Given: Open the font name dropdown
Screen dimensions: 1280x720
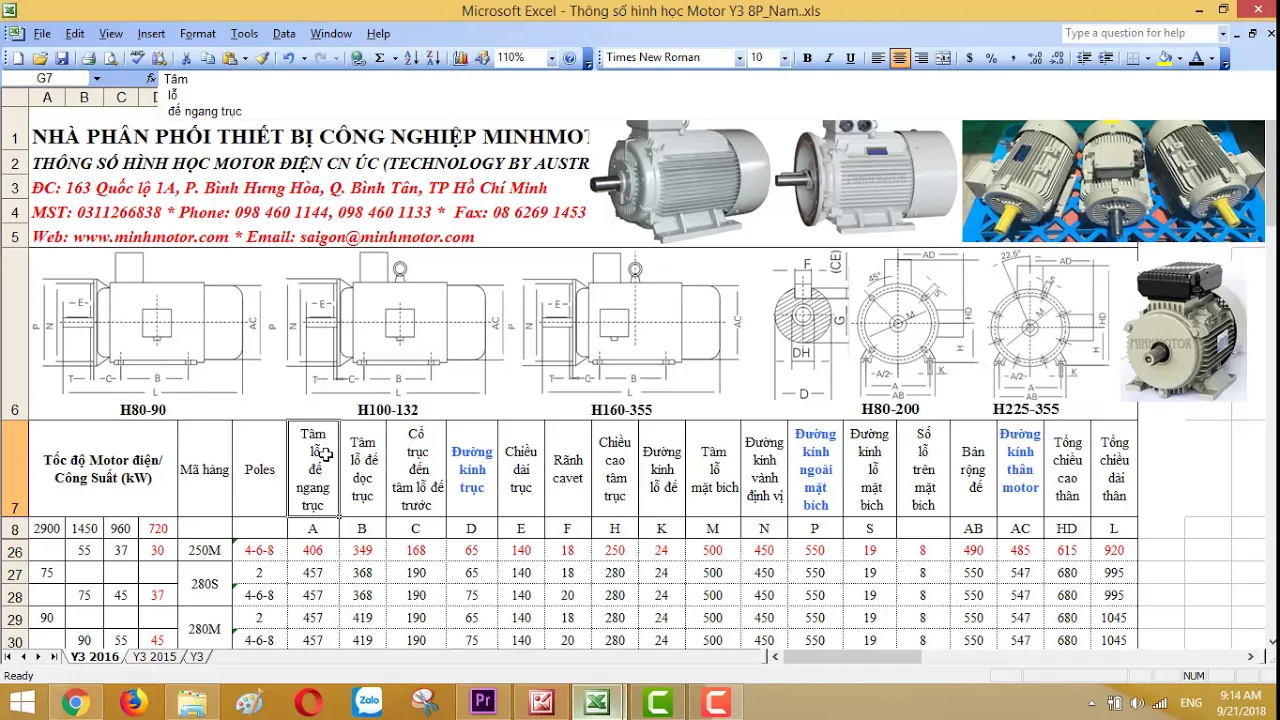Looking at the screenshot, I should tap(739, 58).
